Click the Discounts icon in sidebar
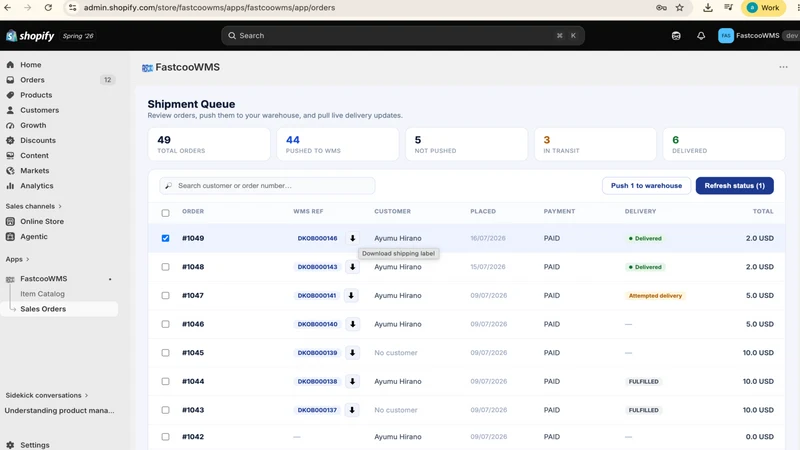This screenshot has width=800, height=450. point(10,140)
